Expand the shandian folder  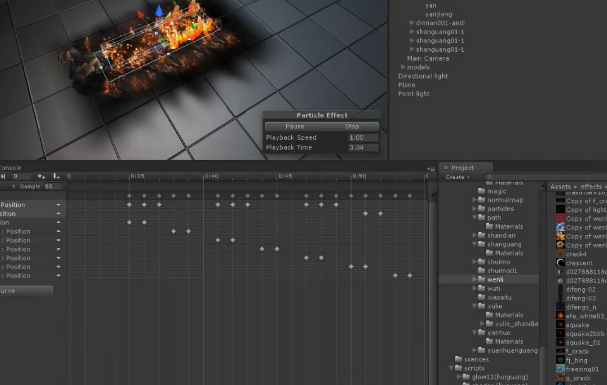[x=474, y=235]
